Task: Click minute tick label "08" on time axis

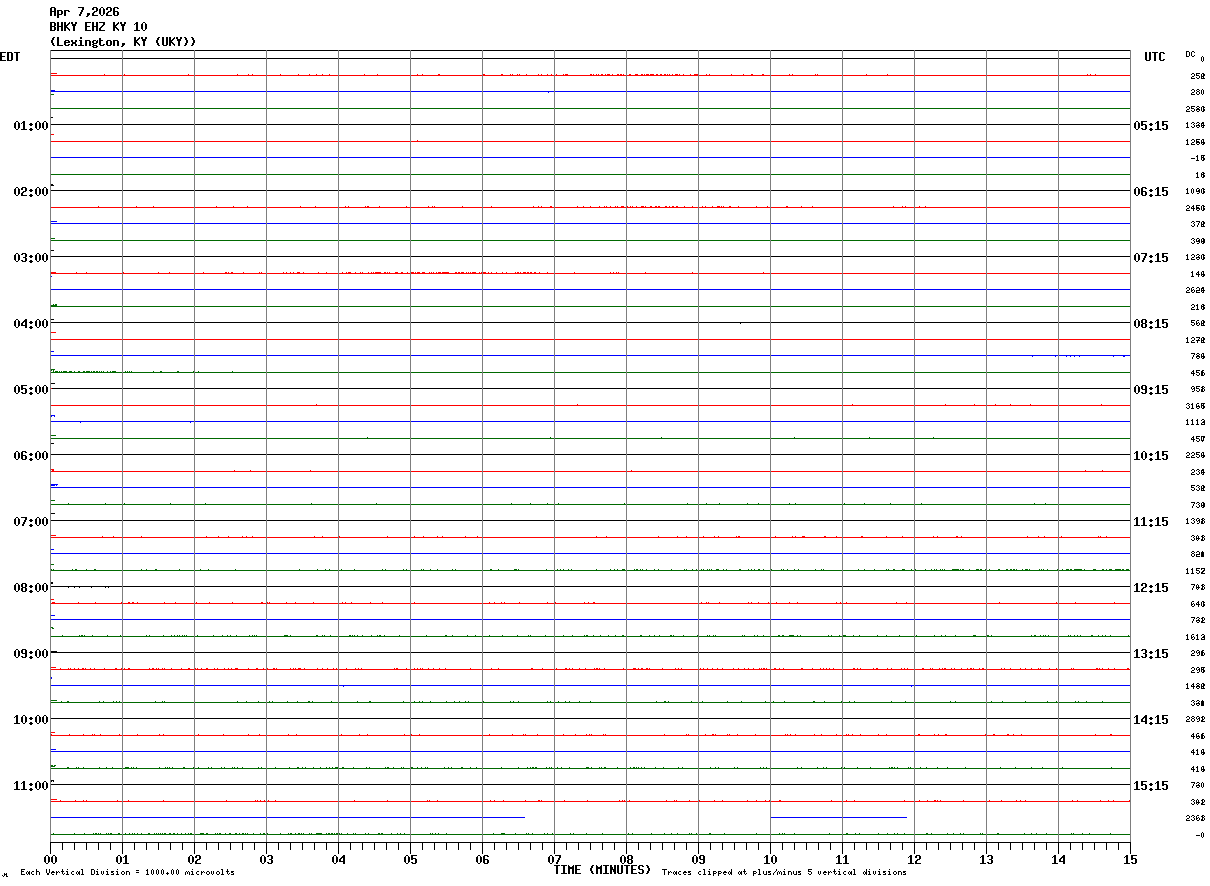Action: point(626,859)
